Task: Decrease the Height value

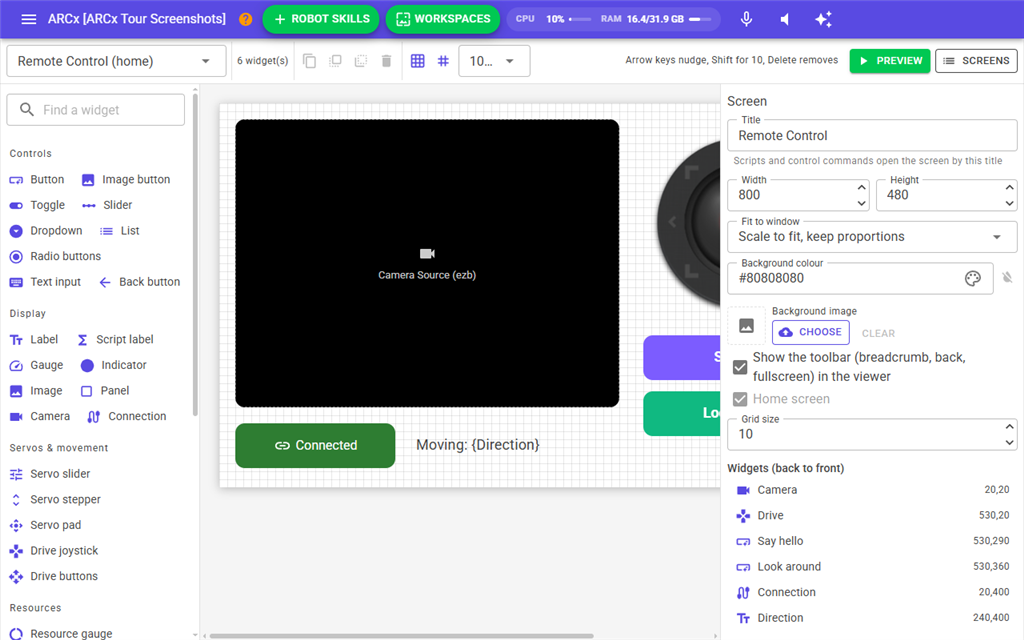Action: click(1010, 203)
